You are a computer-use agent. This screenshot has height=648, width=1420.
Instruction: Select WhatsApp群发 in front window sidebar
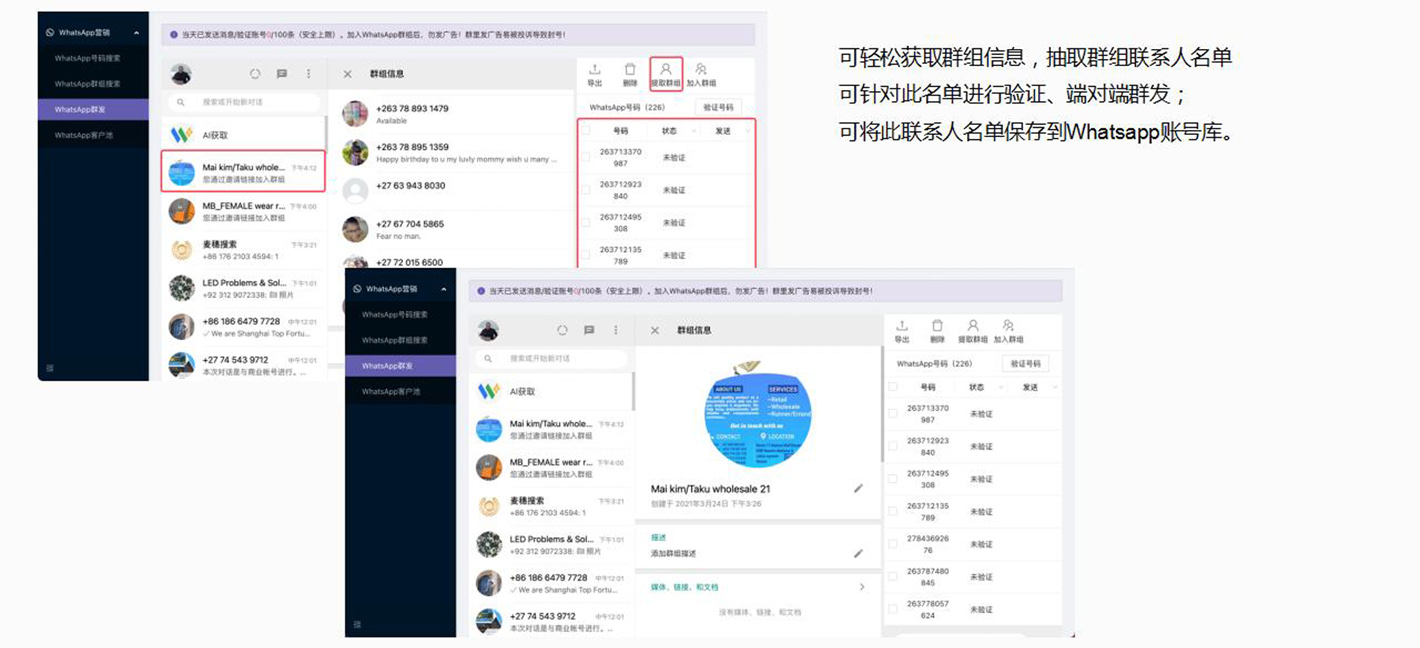click(400, 366)
